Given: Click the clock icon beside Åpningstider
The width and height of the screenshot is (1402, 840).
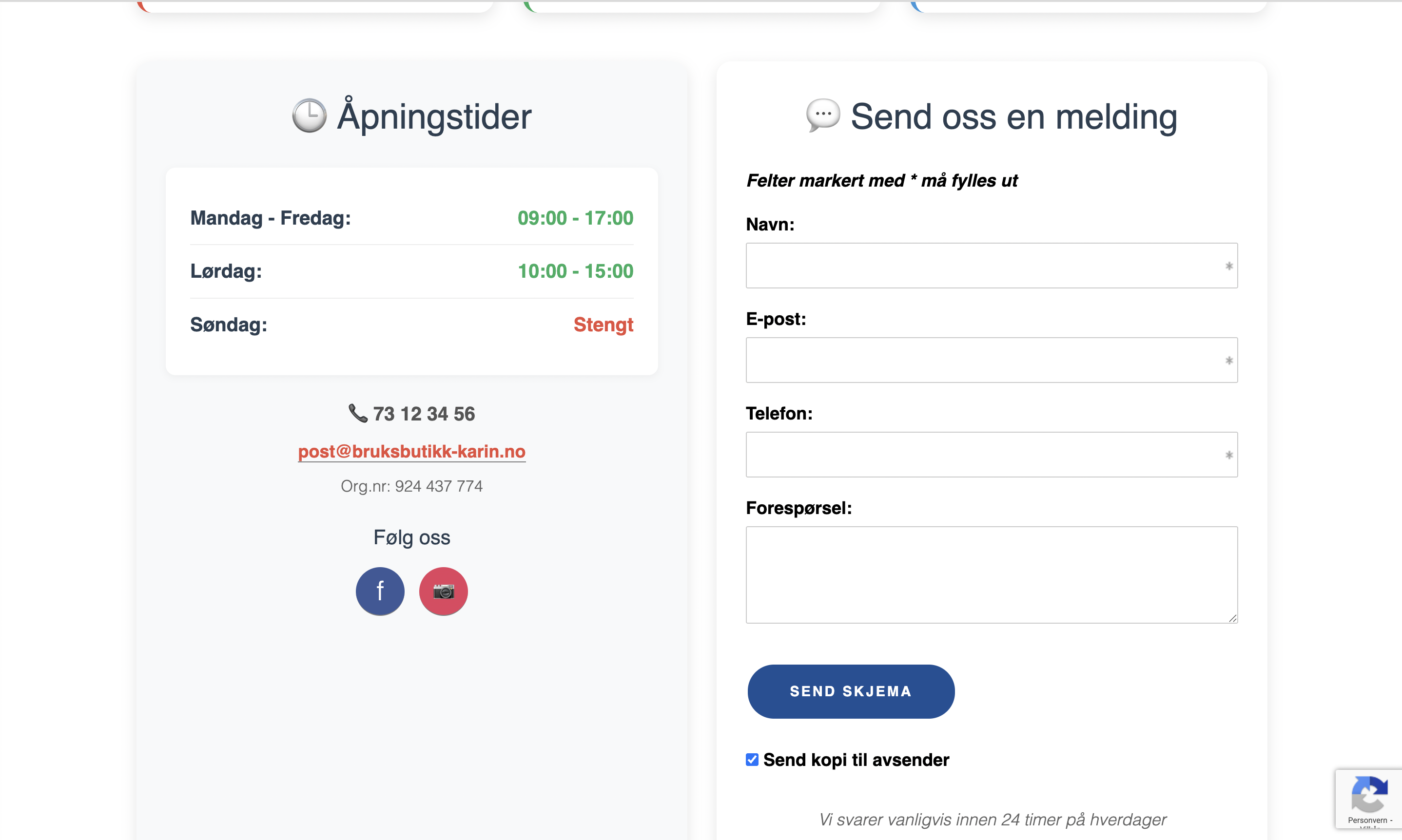Looking at the screenshot, I should [x=309, y=116].
